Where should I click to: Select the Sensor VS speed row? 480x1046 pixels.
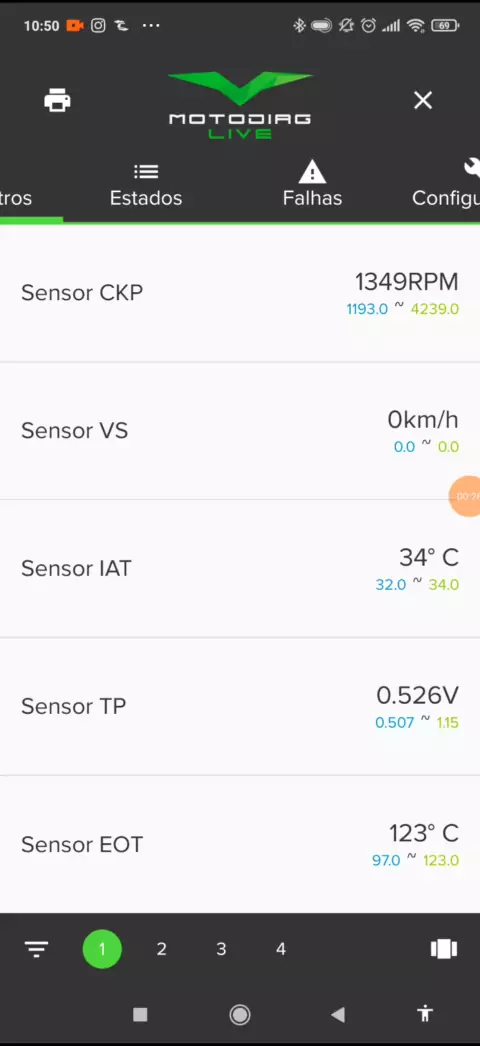pyautogui.click(x=240, y=431)
